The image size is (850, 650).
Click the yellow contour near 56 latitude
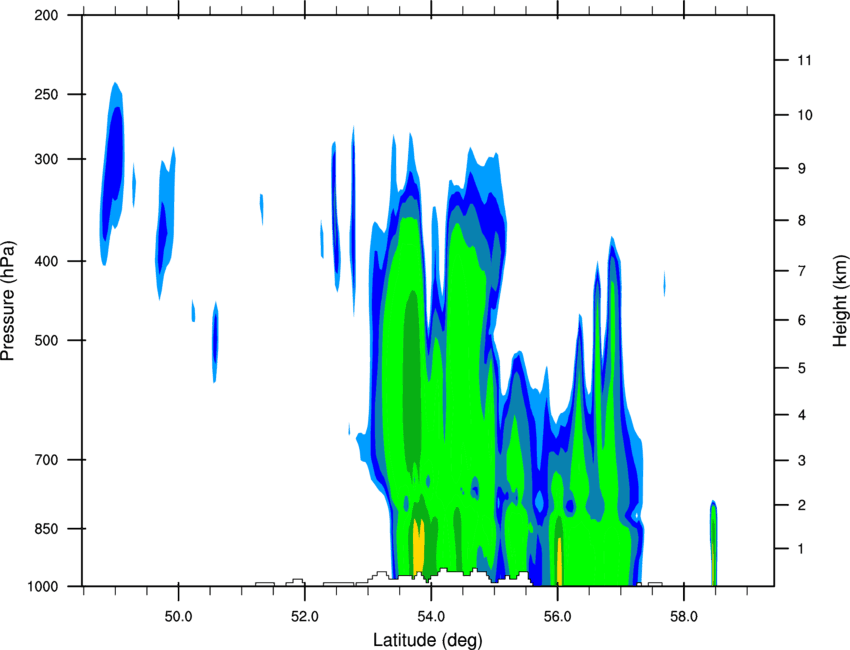559,561
